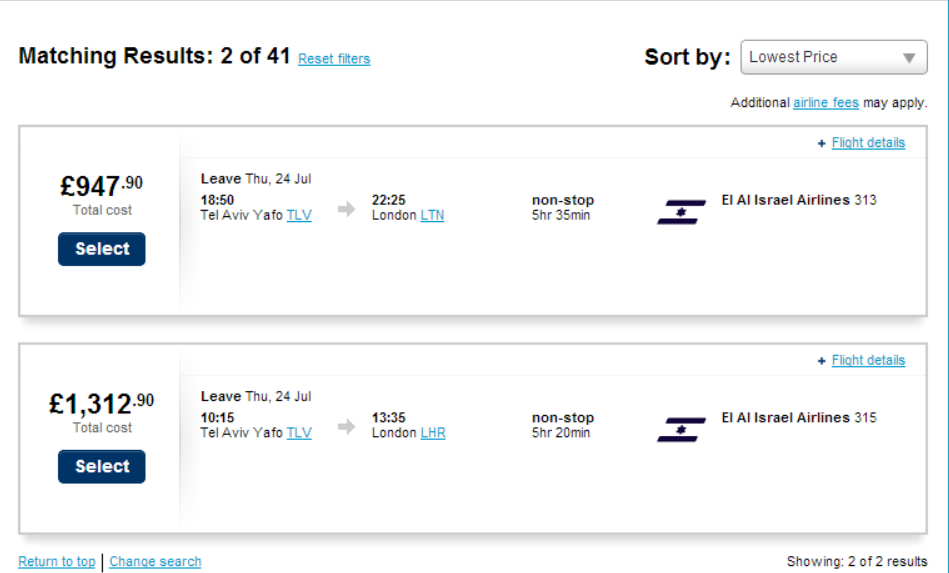Select the £1,312.90 flight

pos(102,467)
